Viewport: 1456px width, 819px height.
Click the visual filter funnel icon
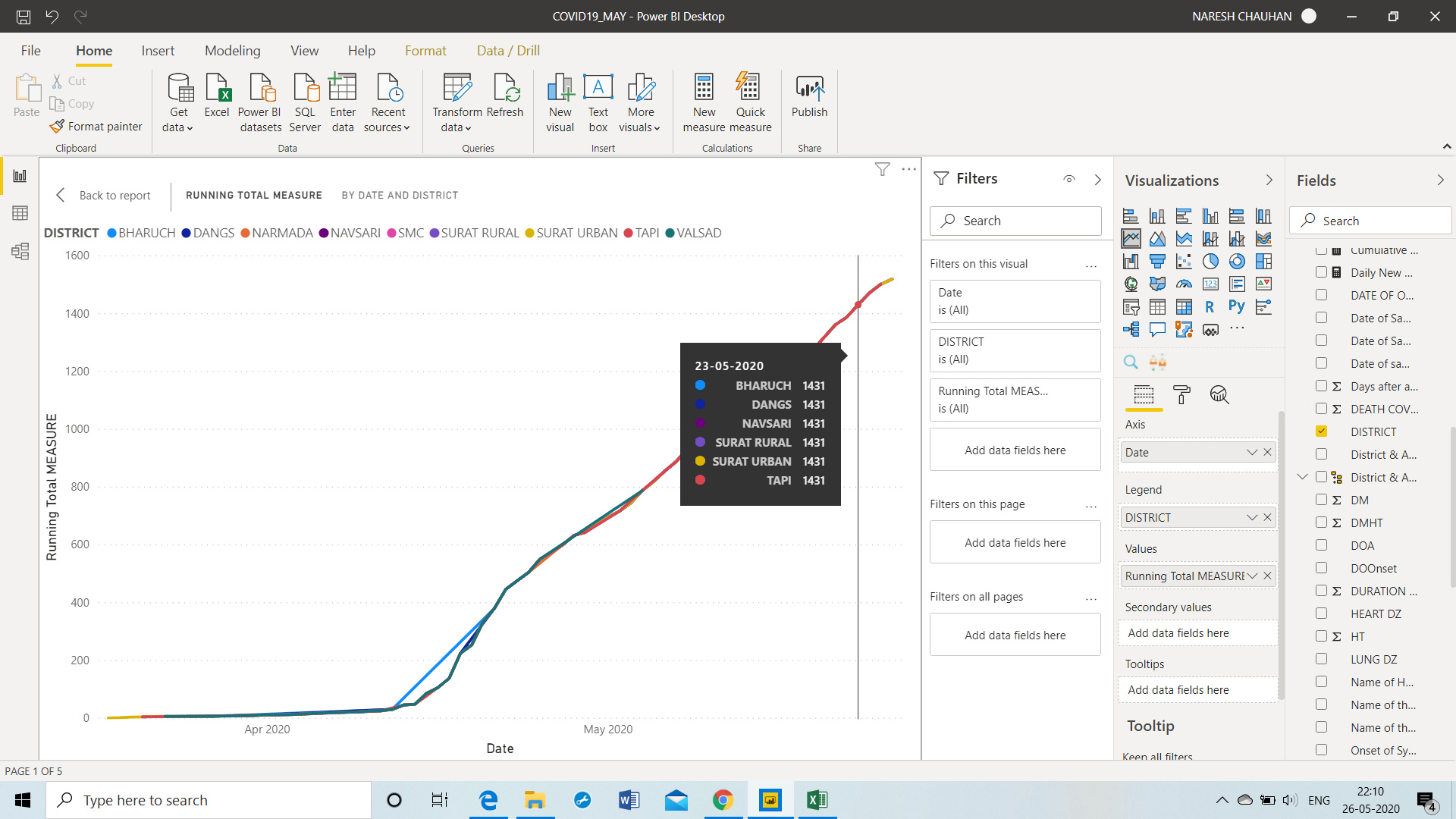tap(882, 169)
